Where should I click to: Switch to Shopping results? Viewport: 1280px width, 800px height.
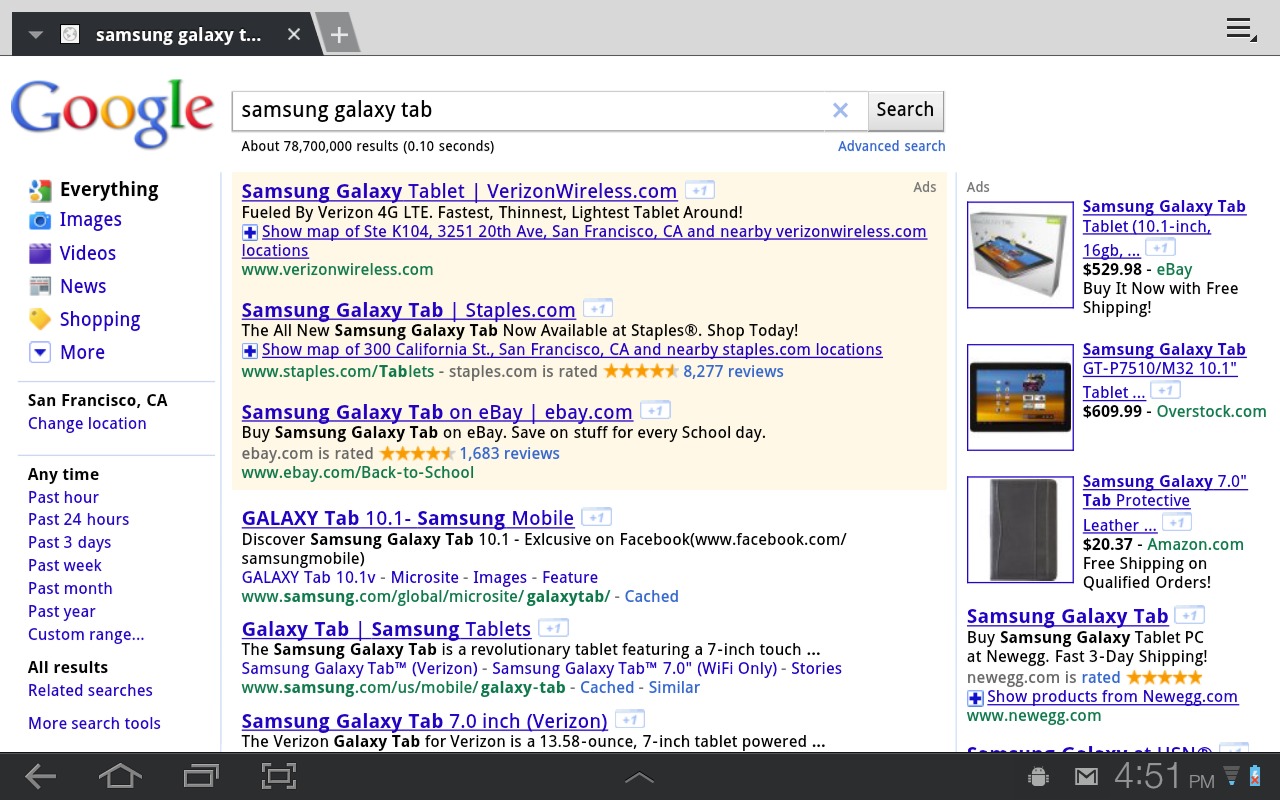coord(100,319)
